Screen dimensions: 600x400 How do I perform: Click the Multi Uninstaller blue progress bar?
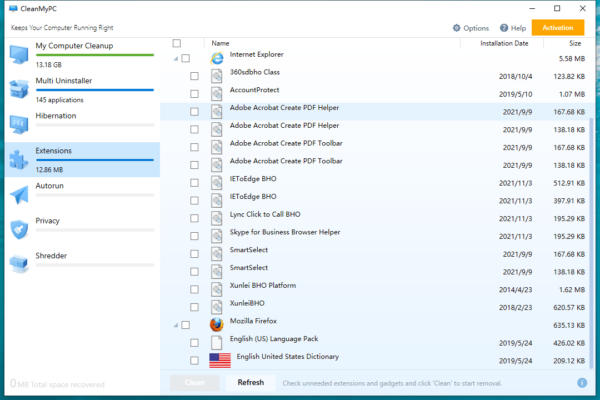pos(95,90)
